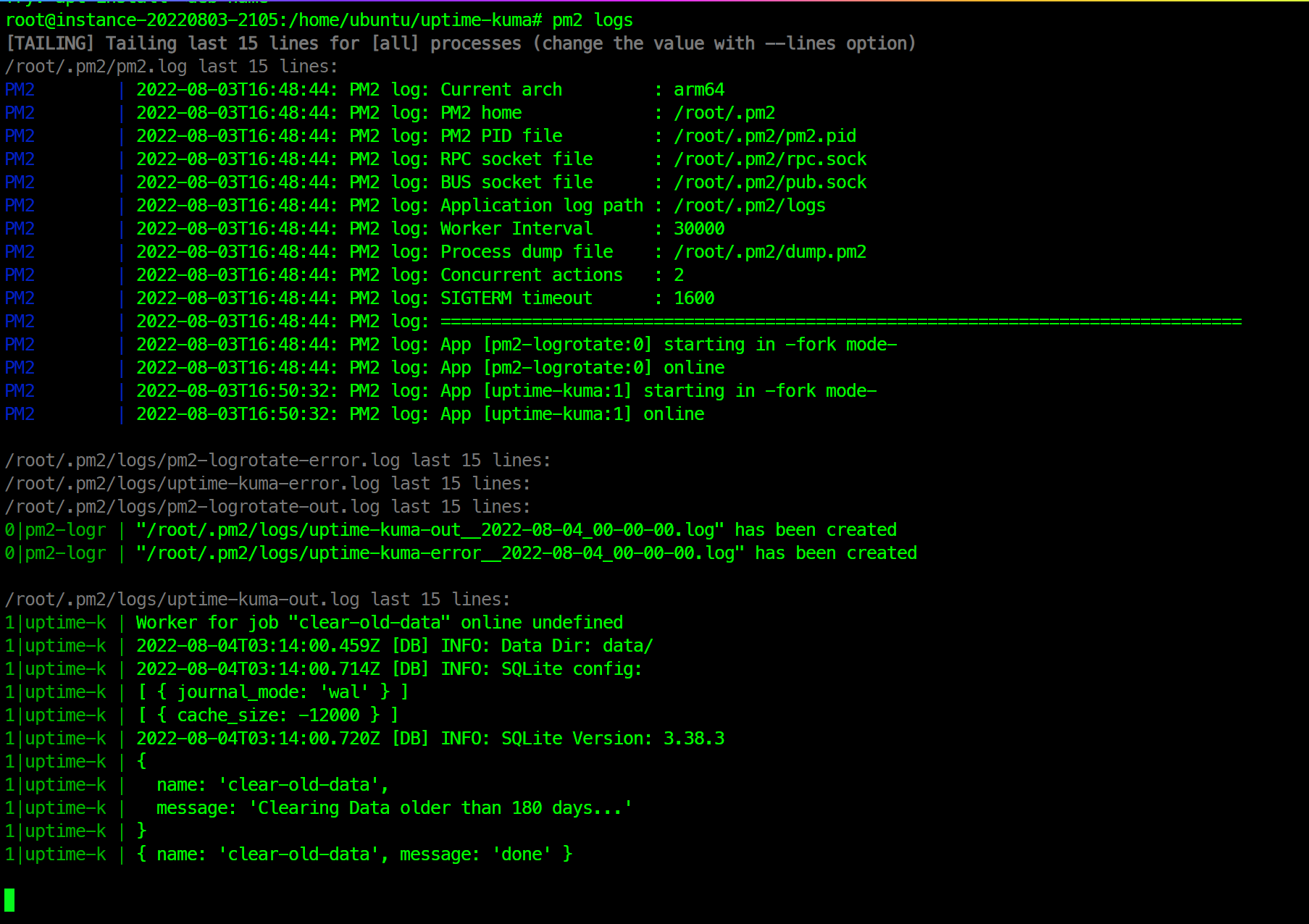The width and height of the screenshot is (1309, 924).
Task: Click timestamp '2022-08-03T16:50:32:' on starting row
Action: point(238,391)
